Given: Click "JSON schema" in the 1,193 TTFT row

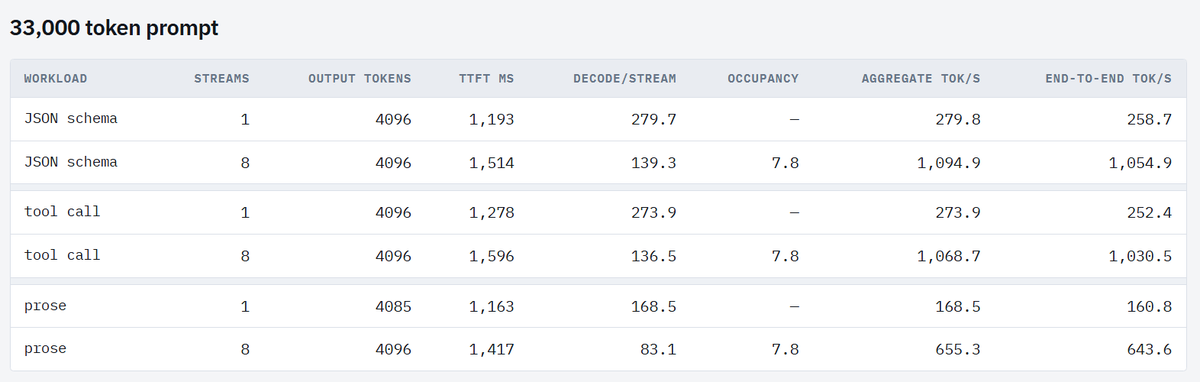Looking at the screenshot, I should [71, 119].
